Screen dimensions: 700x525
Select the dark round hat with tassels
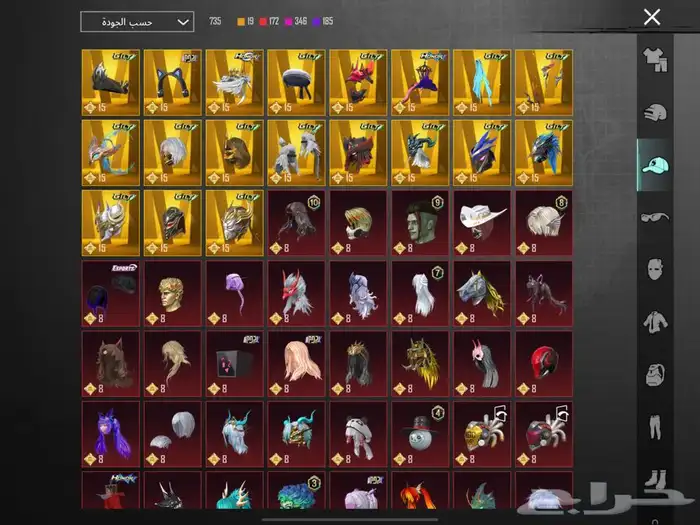click(296, 83)
